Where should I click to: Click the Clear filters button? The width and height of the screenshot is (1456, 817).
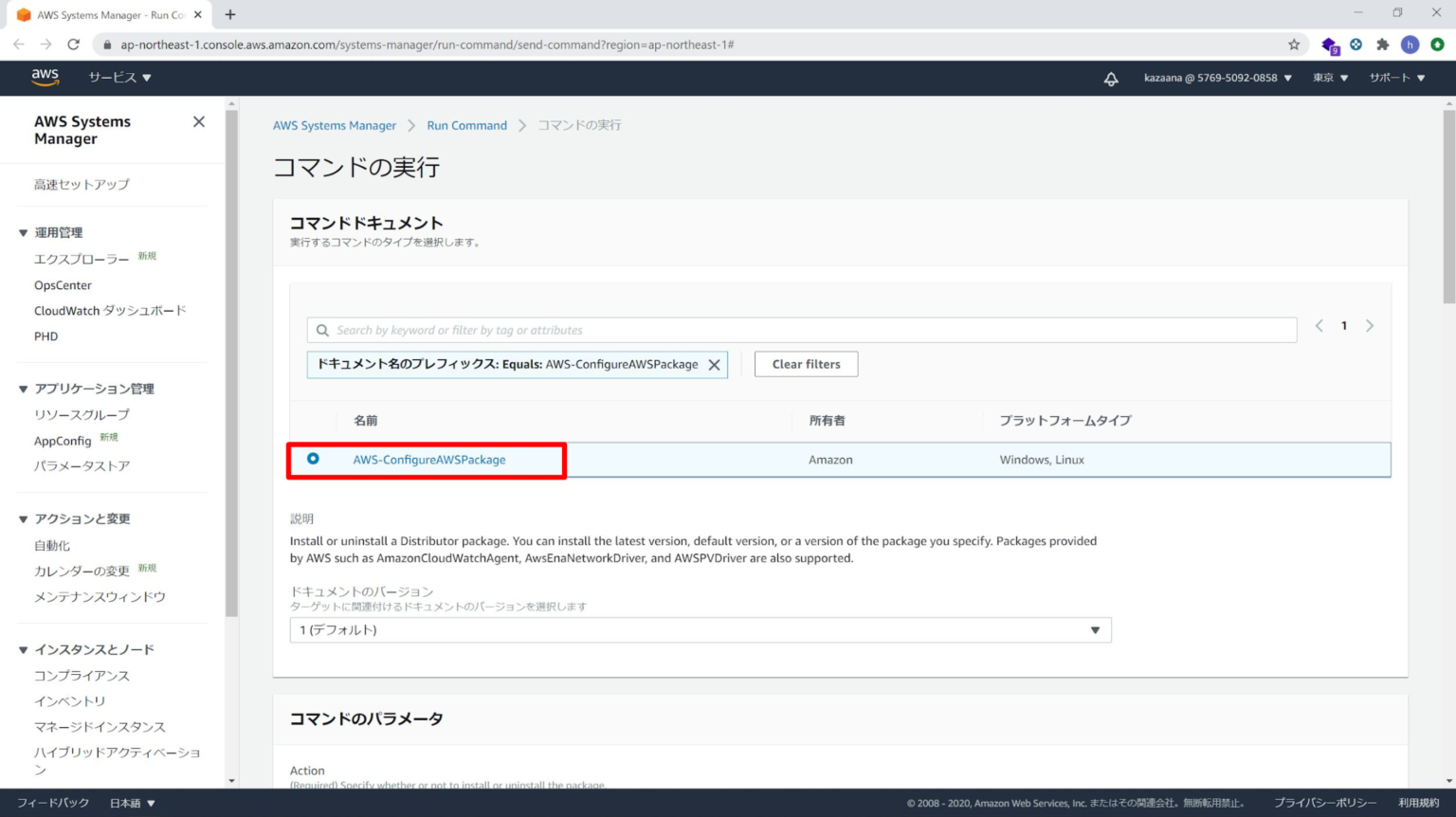pyautogui.click(x=805, y=364)
